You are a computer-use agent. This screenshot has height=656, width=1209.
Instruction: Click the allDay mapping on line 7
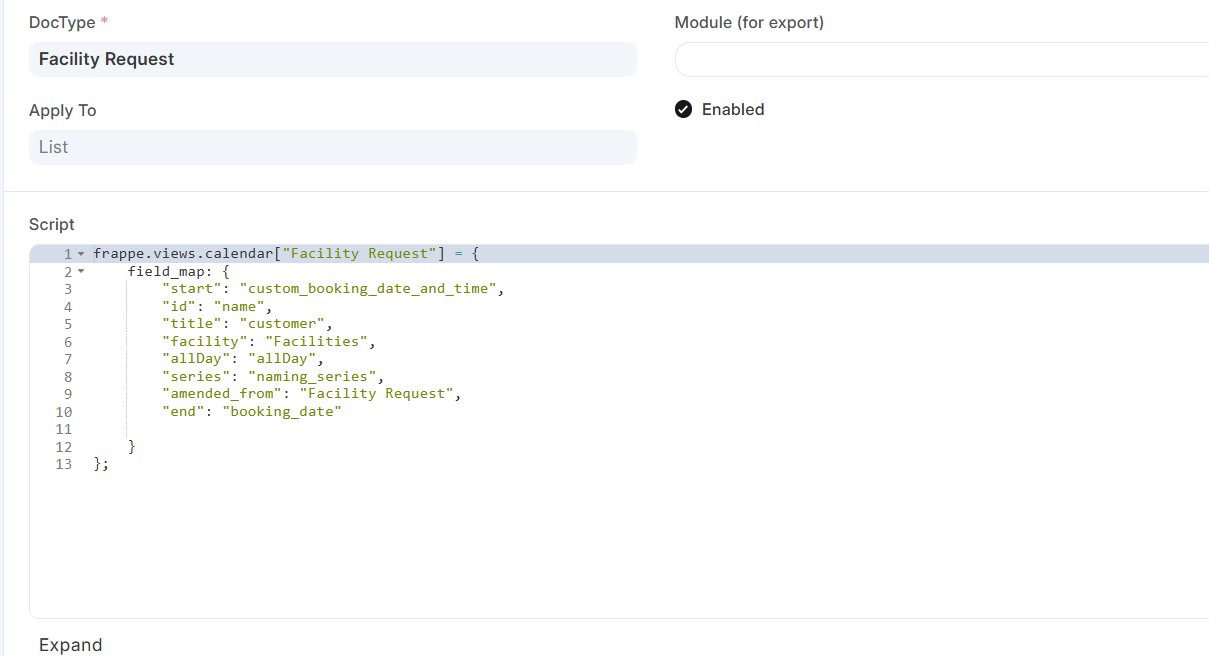pos(240,358)
